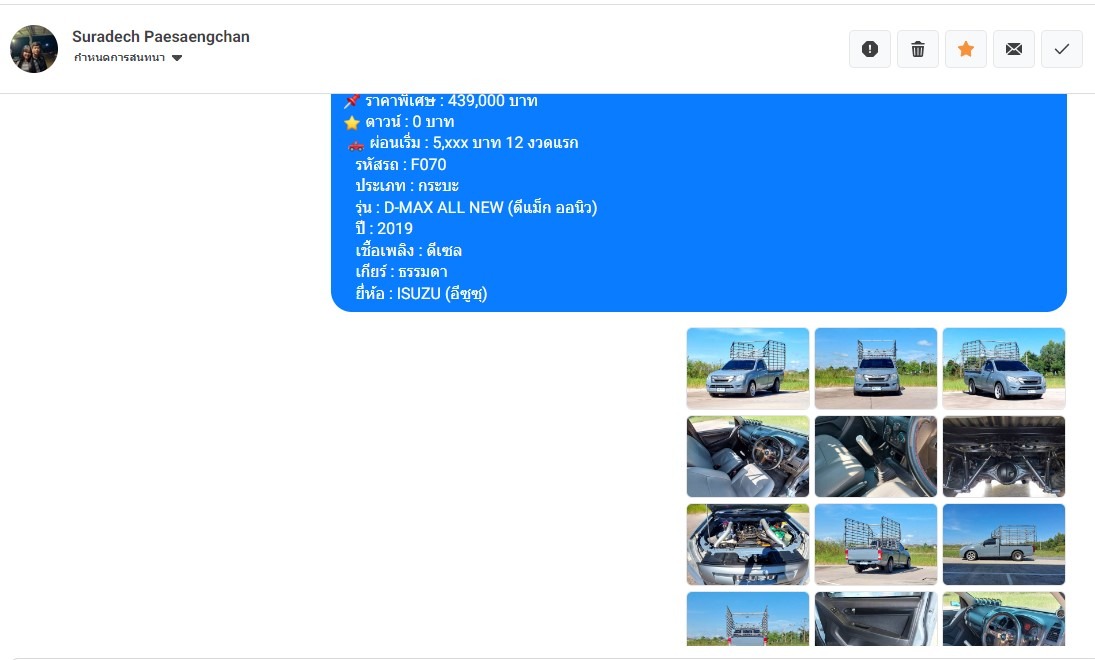Screen dimensions: 1095x660
Task: Open the side-profile photo of the pickup
Action: tap(1004, 544)
